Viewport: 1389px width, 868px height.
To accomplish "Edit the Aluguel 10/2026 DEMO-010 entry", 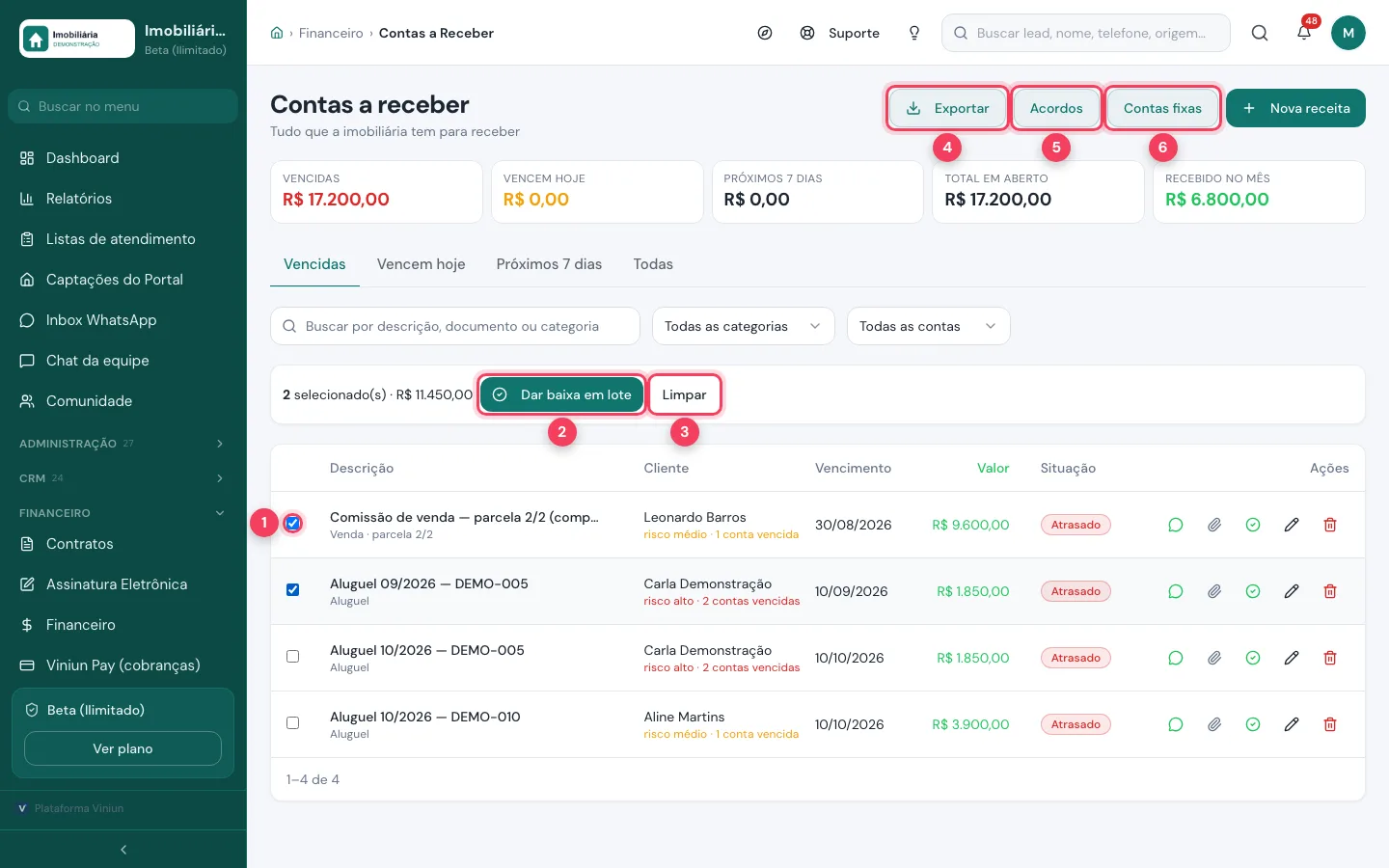I will coord(1291,724).
